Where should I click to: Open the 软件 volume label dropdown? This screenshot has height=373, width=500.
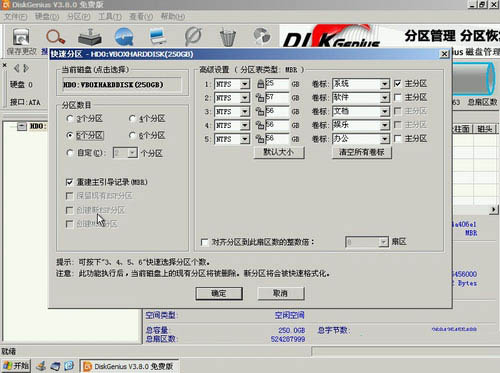point(385,98)
